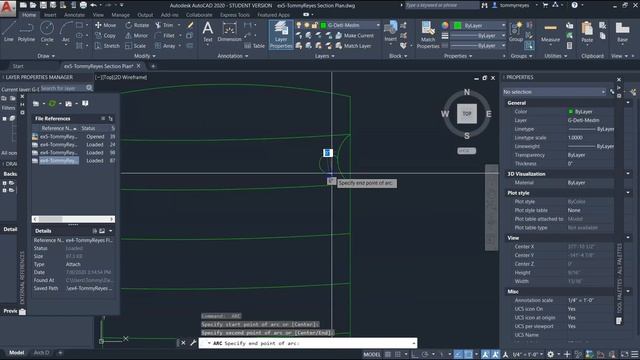
Task: Click the Copy command
Action: [x=106, y=36]
